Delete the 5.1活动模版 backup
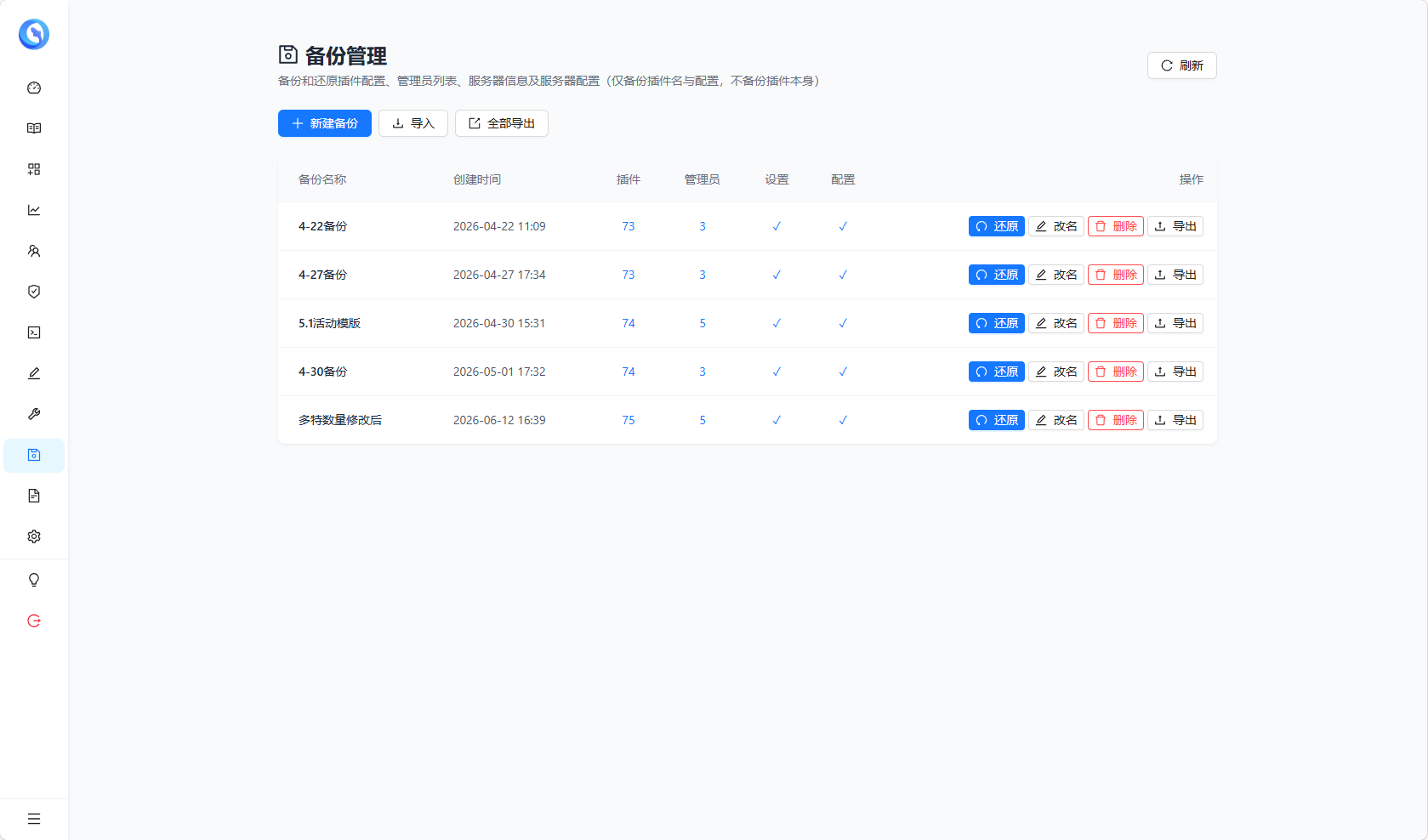 click(1116, 323)
